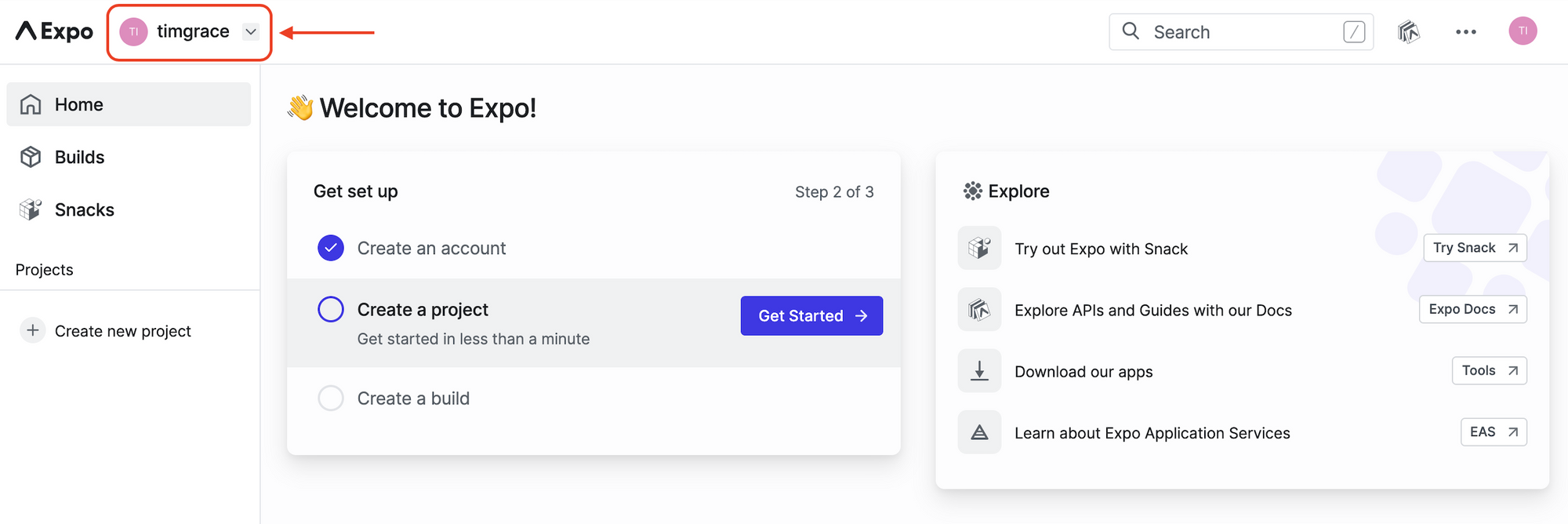
Task: Click the Expo logo
Action: (54, 31)
